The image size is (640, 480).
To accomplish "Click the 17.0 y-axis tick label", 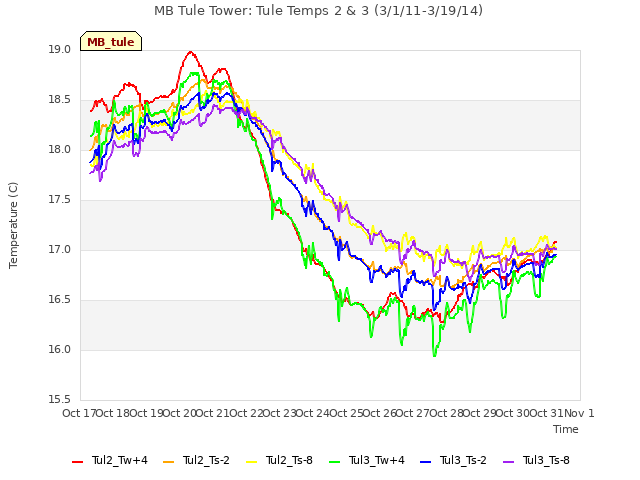I will coord(60,249).
